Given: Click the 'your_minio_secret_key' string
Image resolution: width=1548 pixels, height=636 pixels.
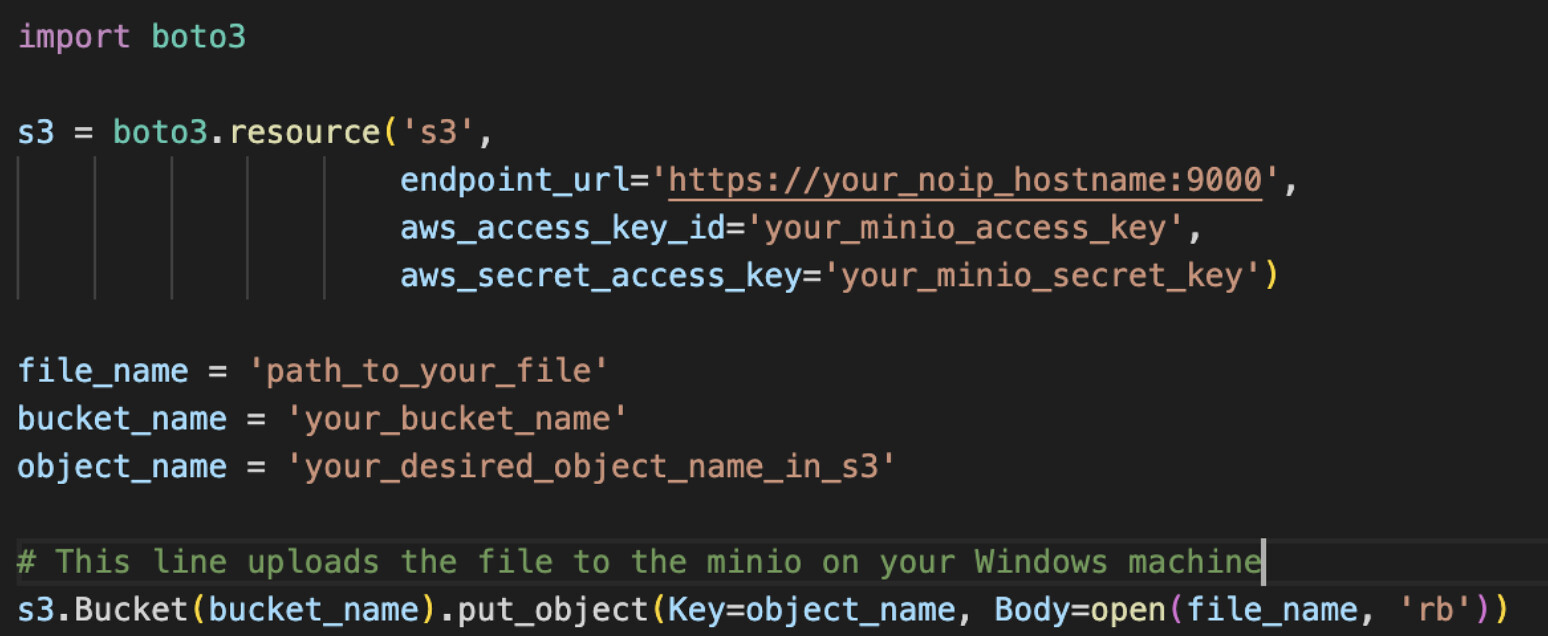Looking at the screenshot, I should coord(1041,276).
